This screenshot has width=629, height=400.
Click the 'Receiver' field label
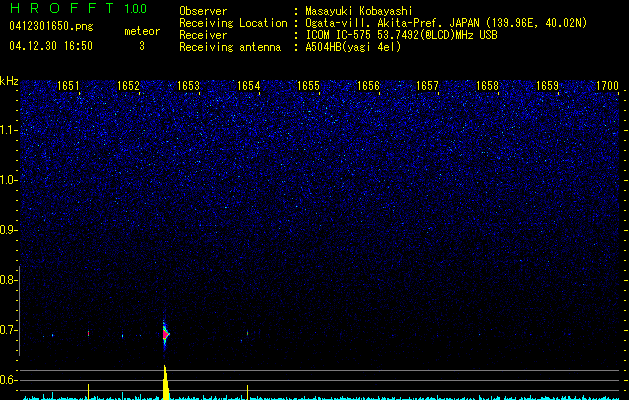203,35
